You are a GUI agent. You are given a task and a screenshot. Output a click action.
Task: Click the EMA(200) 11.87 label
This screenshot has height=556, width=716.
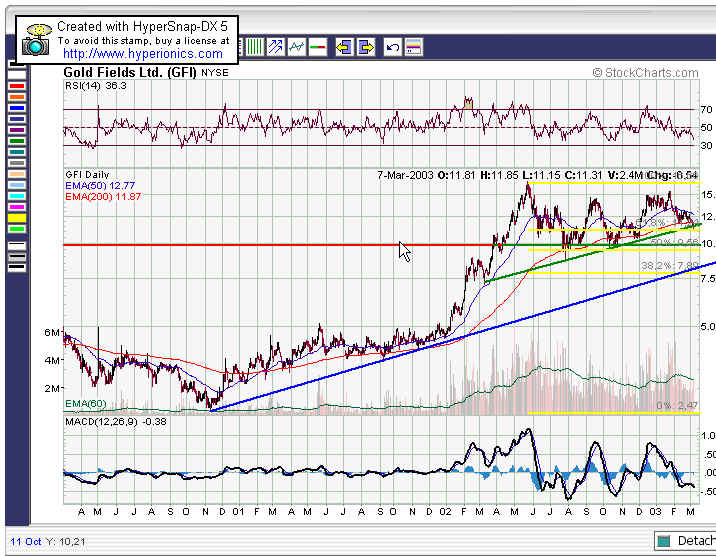103,196
